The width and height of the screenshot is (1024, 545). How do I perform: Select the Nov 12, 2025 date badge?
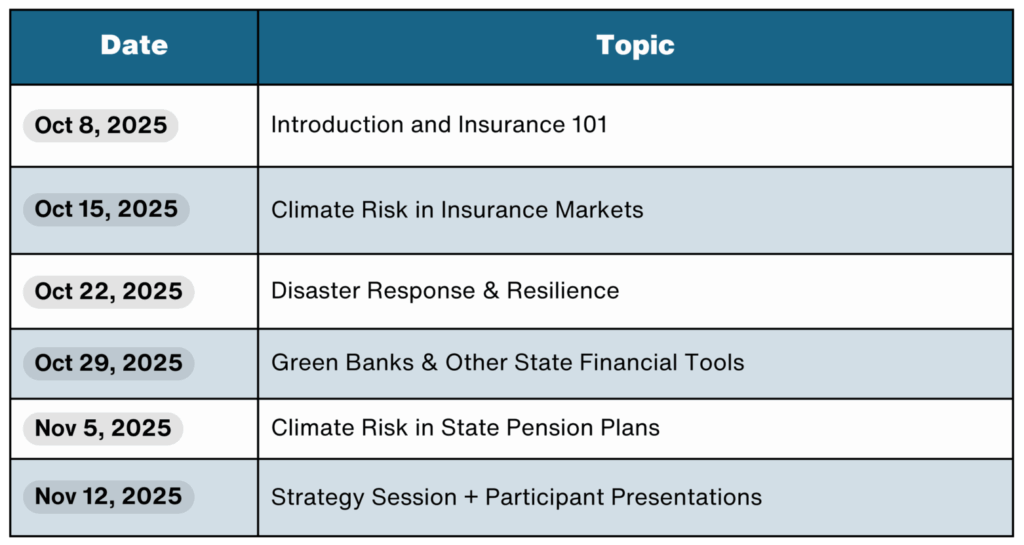[x=108, y=497]
